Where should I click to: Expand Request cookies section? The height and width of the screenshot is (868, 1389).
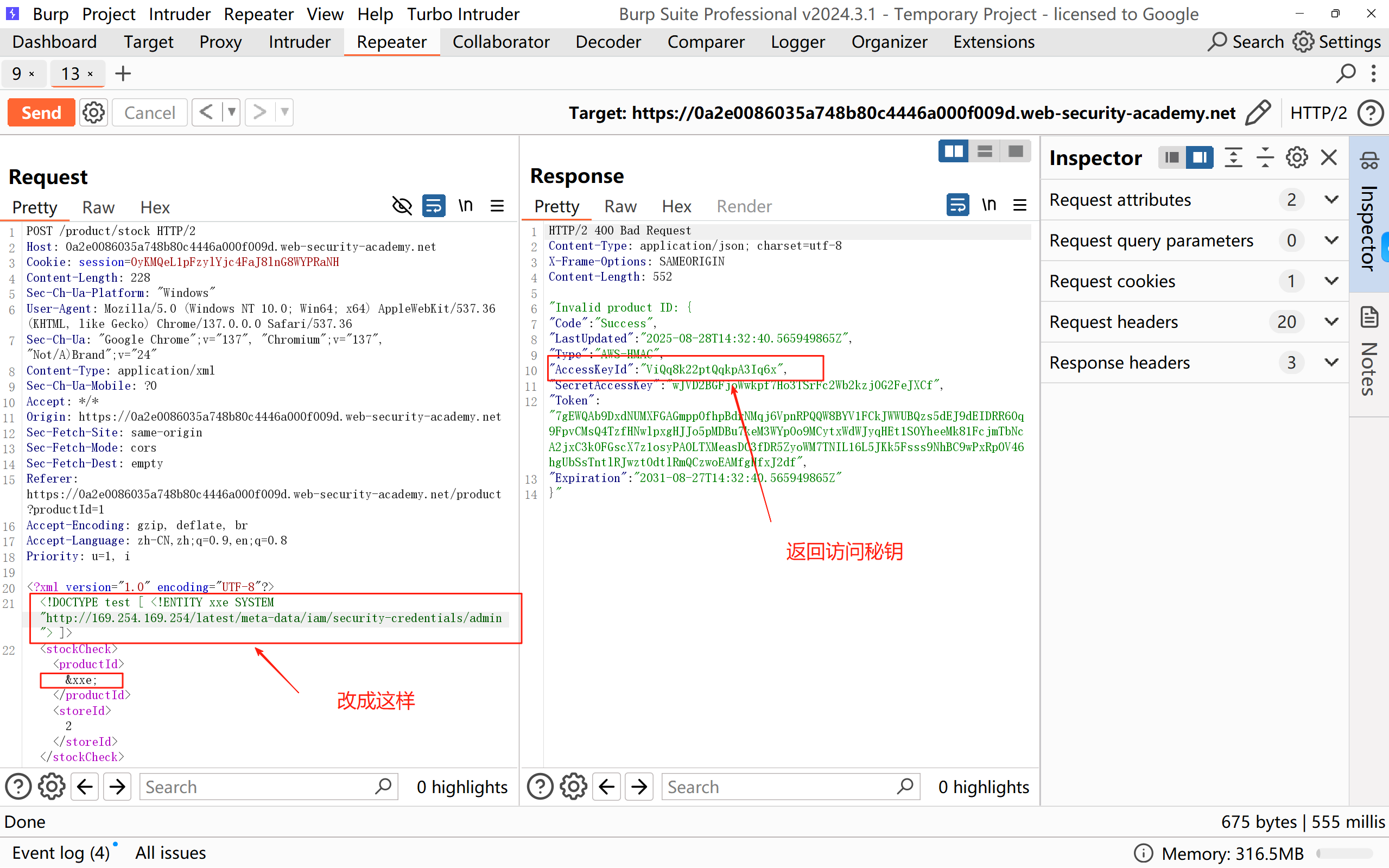[x=1331, y=281]
